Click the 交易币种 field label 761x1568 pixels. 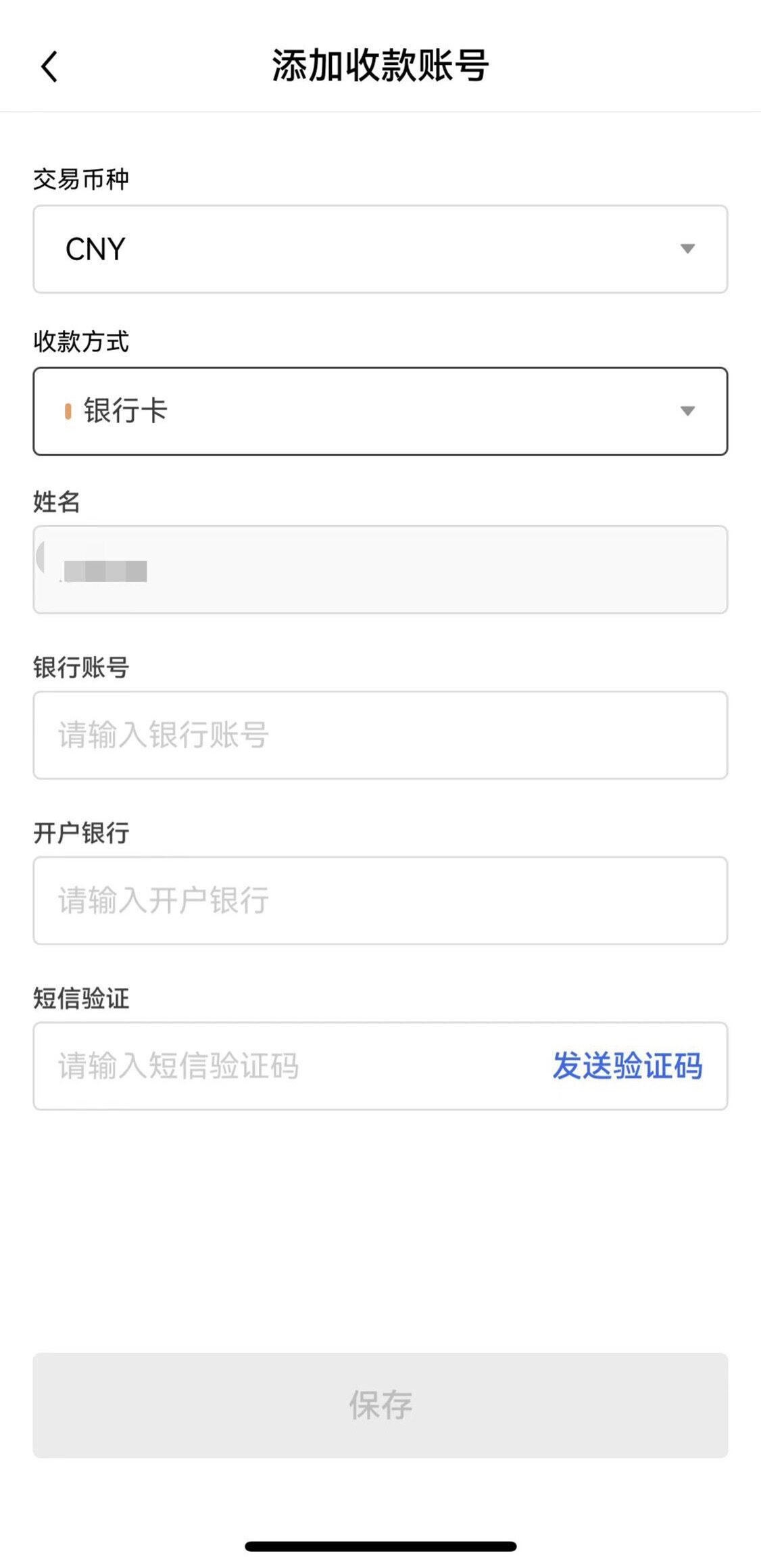coord(81,179)
